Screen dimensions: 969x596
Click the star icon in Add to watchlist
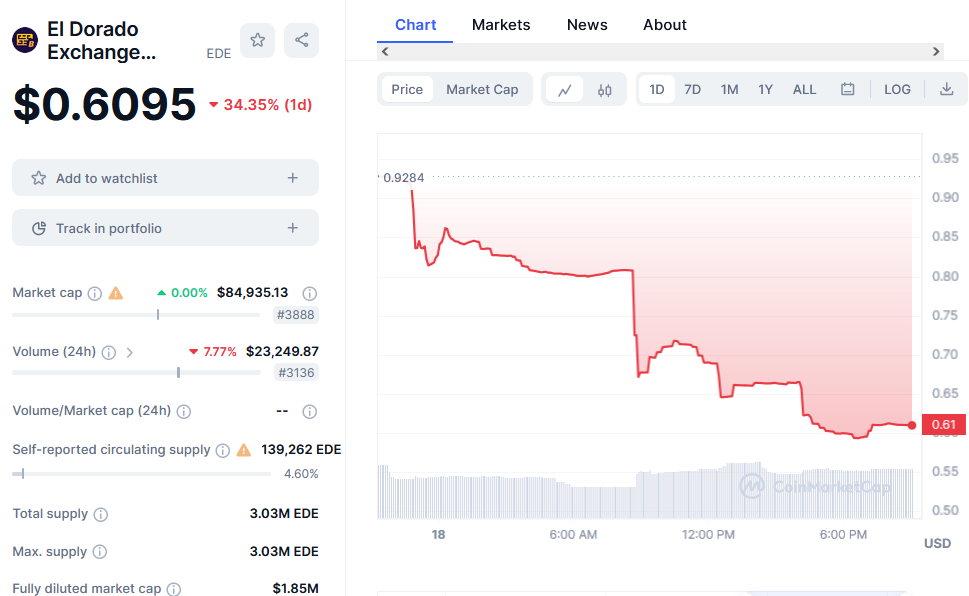tap(38, 178)
